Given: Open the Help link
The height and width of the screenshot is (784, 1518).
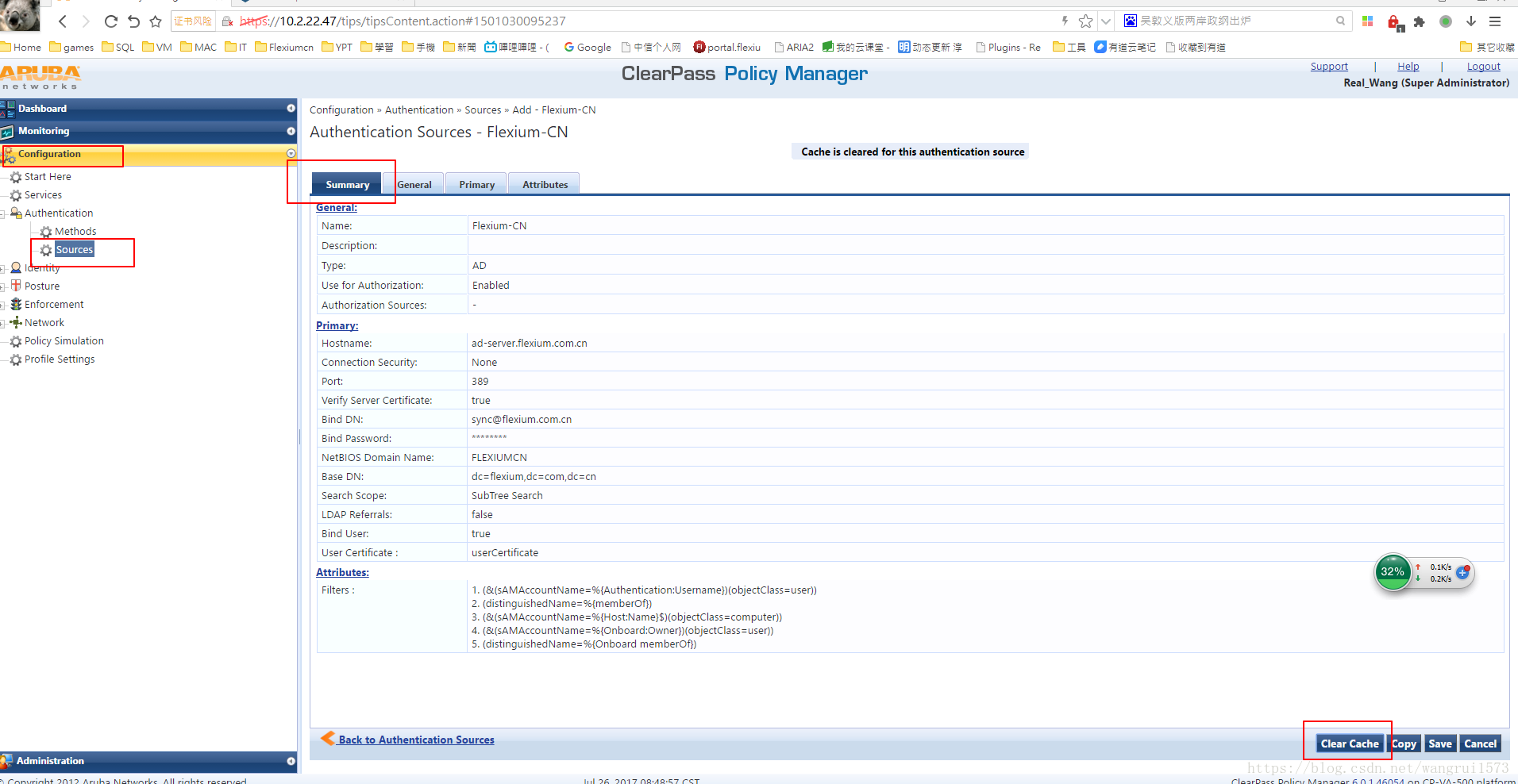Looking at the screenshot, I should pos(1408,67).
